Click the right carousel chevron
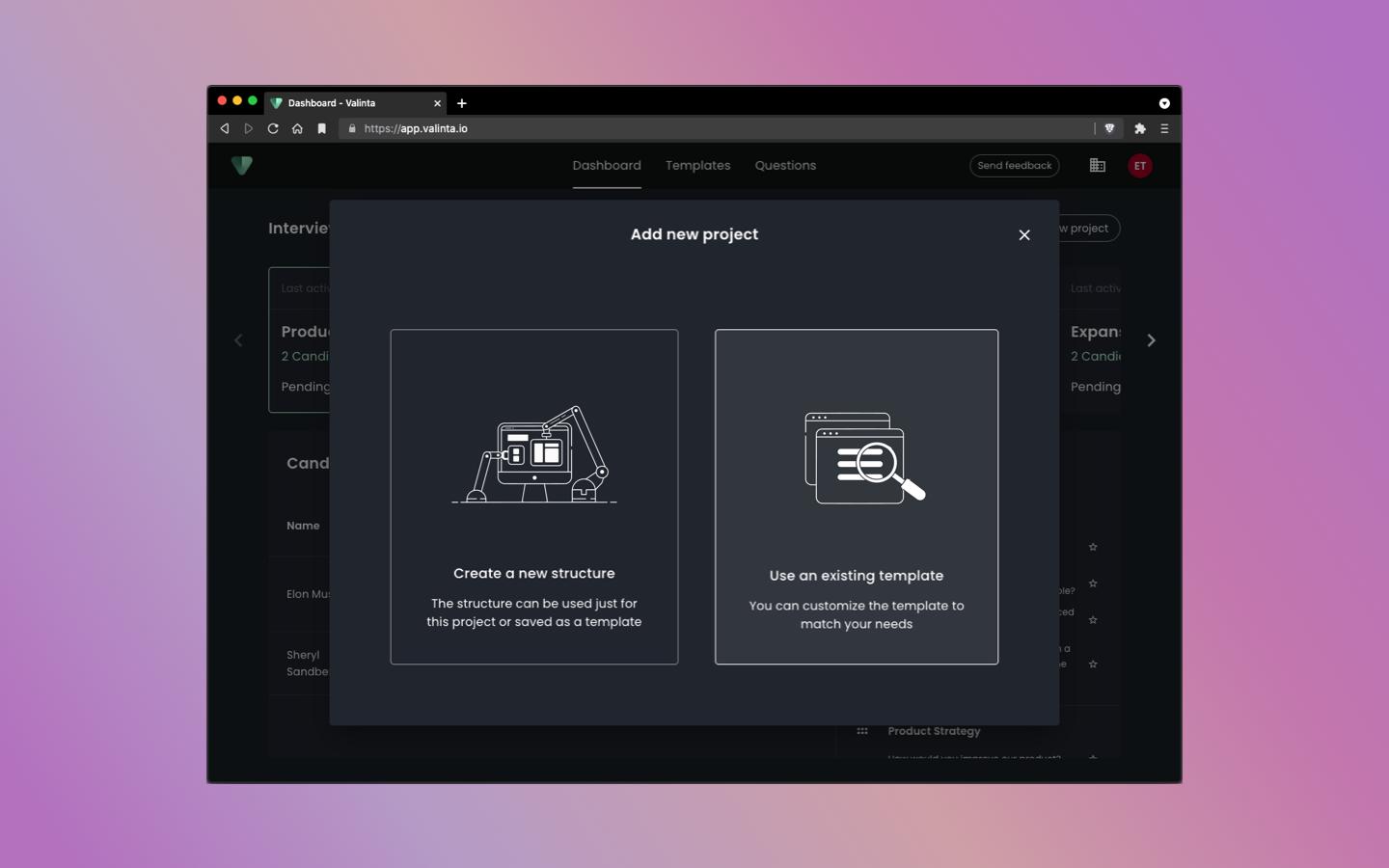The width and height of the screenshot is (1389, 868). tap(1151, 339)
